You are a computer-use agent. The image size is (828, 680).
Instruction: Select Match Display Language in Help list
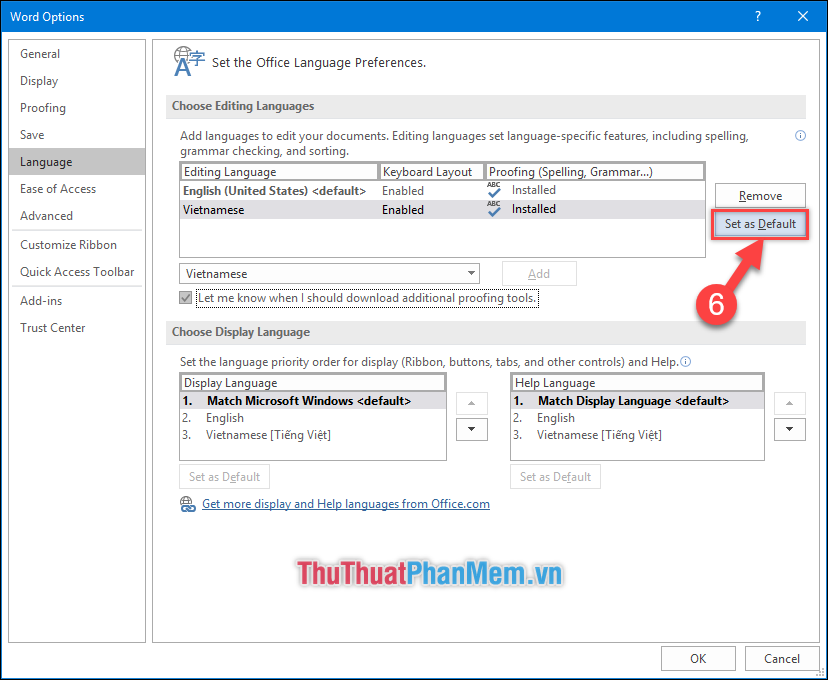pos(637,401)
